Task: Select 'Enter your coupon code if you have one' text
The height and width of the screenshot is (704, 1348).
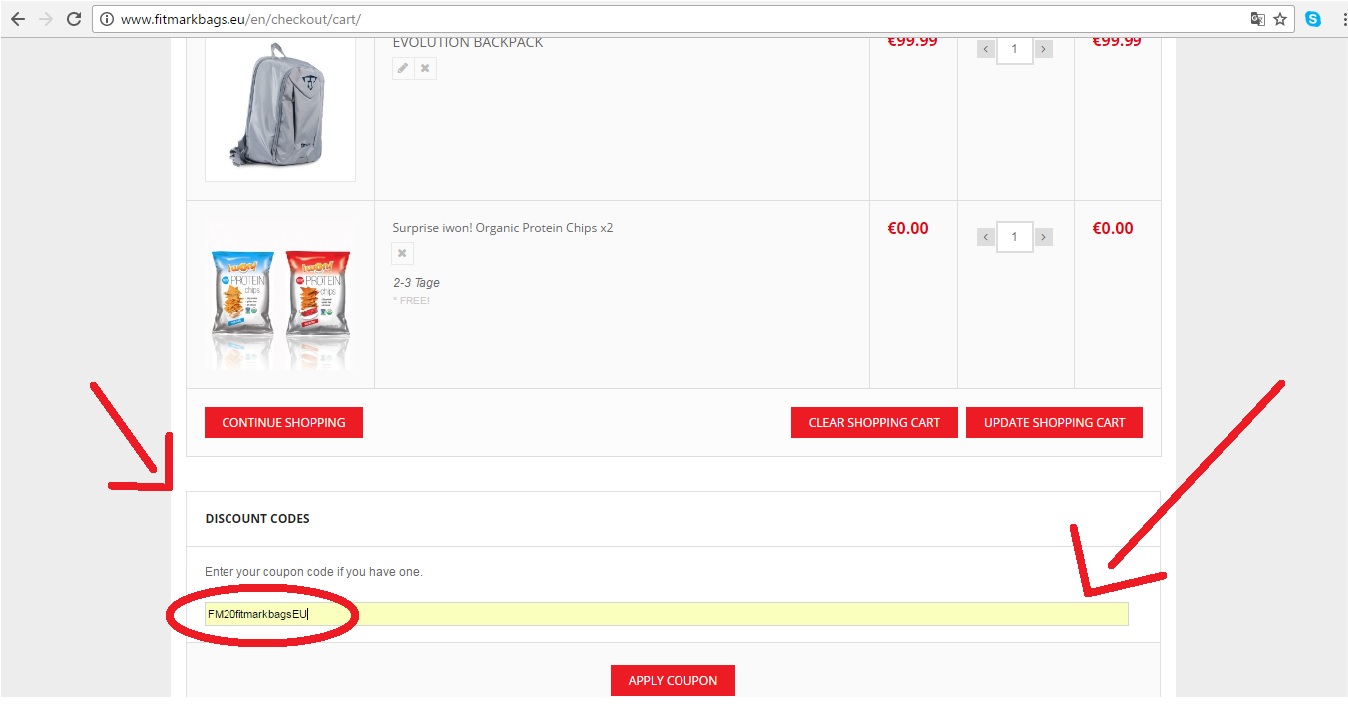Action: point(314,572)
